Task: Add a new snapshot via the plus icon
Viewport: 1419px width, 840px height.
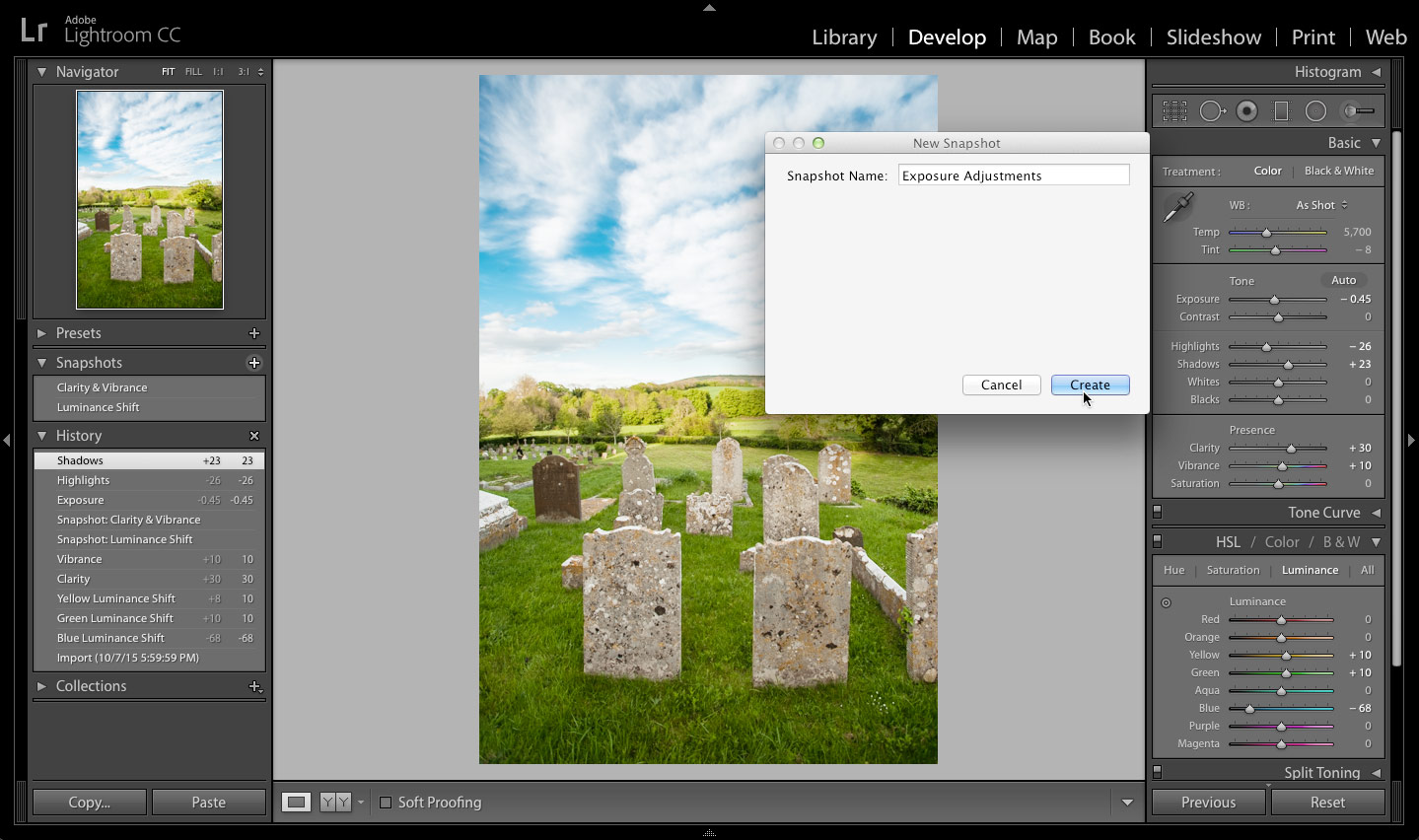Action: point(253,363)
